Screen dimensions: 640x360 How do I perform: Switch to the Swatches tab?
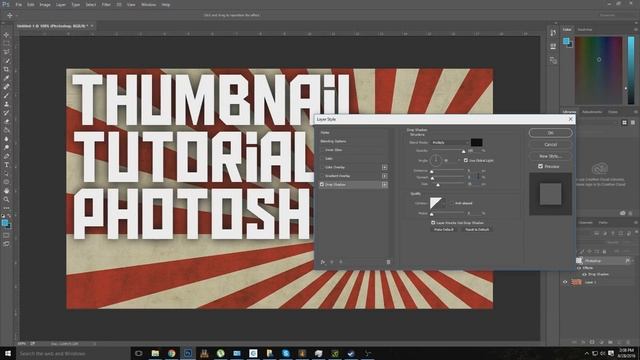coord(585,29)
